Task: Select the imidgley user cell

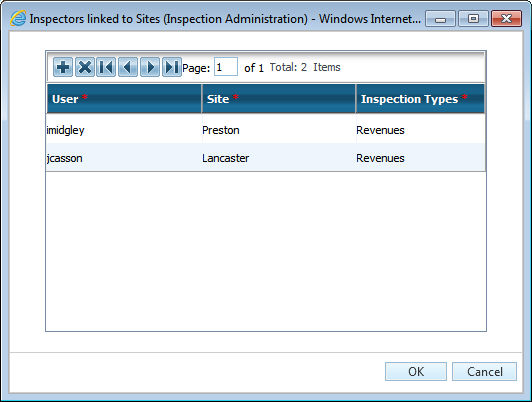Action: pos(124,130)
